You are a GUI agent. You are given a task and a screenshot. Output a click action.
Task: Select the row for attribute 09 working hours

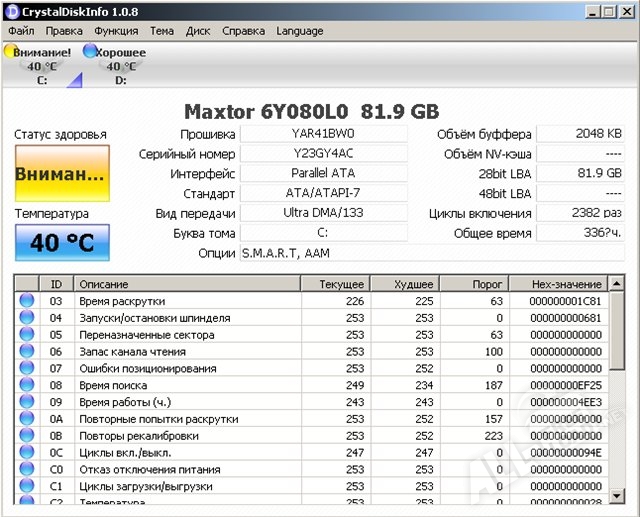[300, 402]
